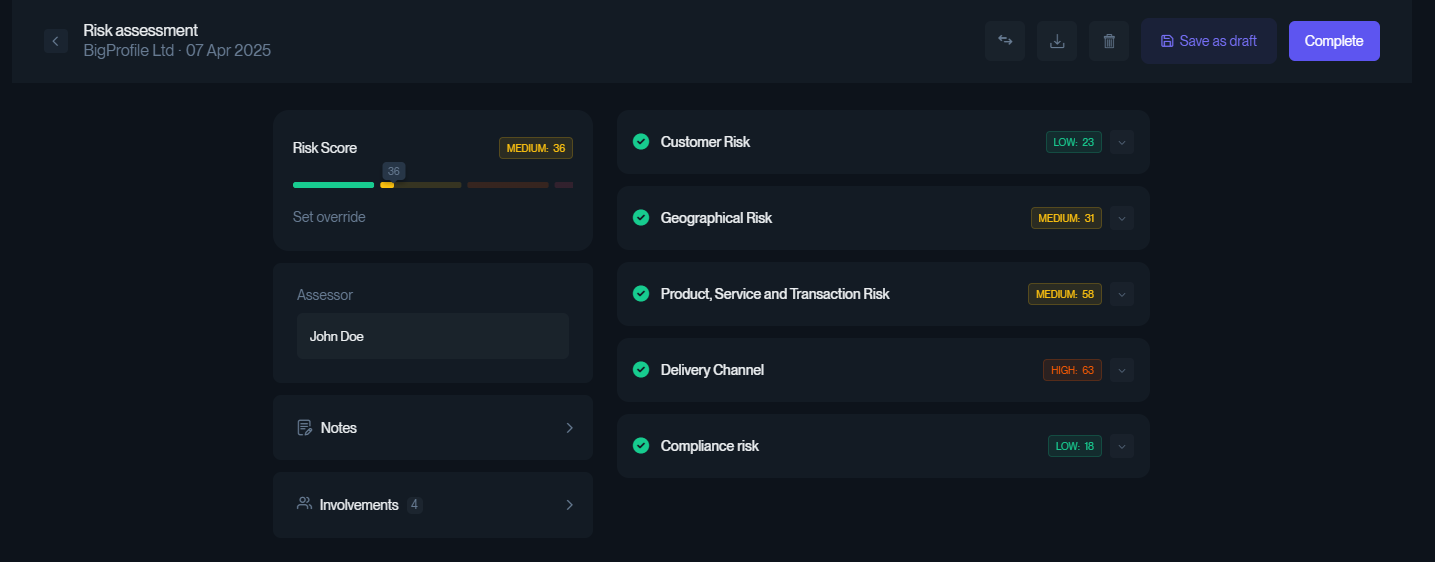
Task: Click the Involvements people icon
Action: tap(305, 504)
